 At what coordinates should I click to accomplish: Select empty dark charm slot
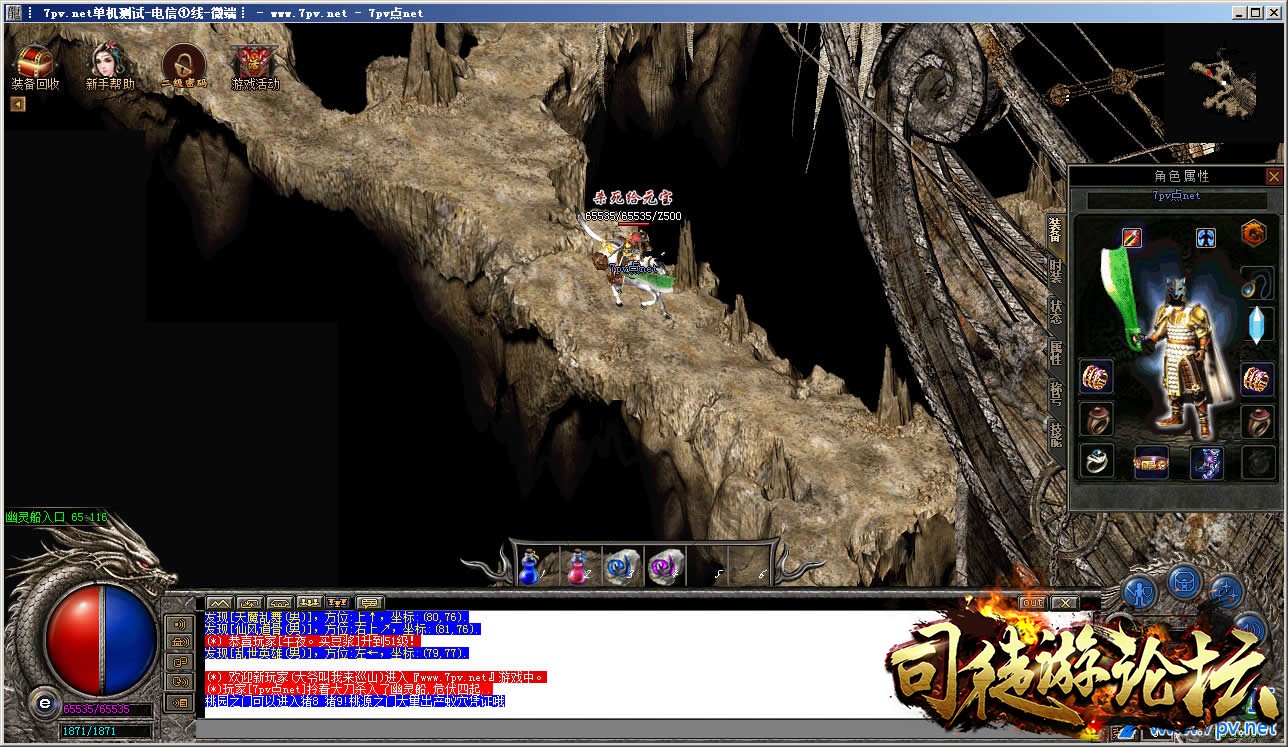click(1257, 461)
